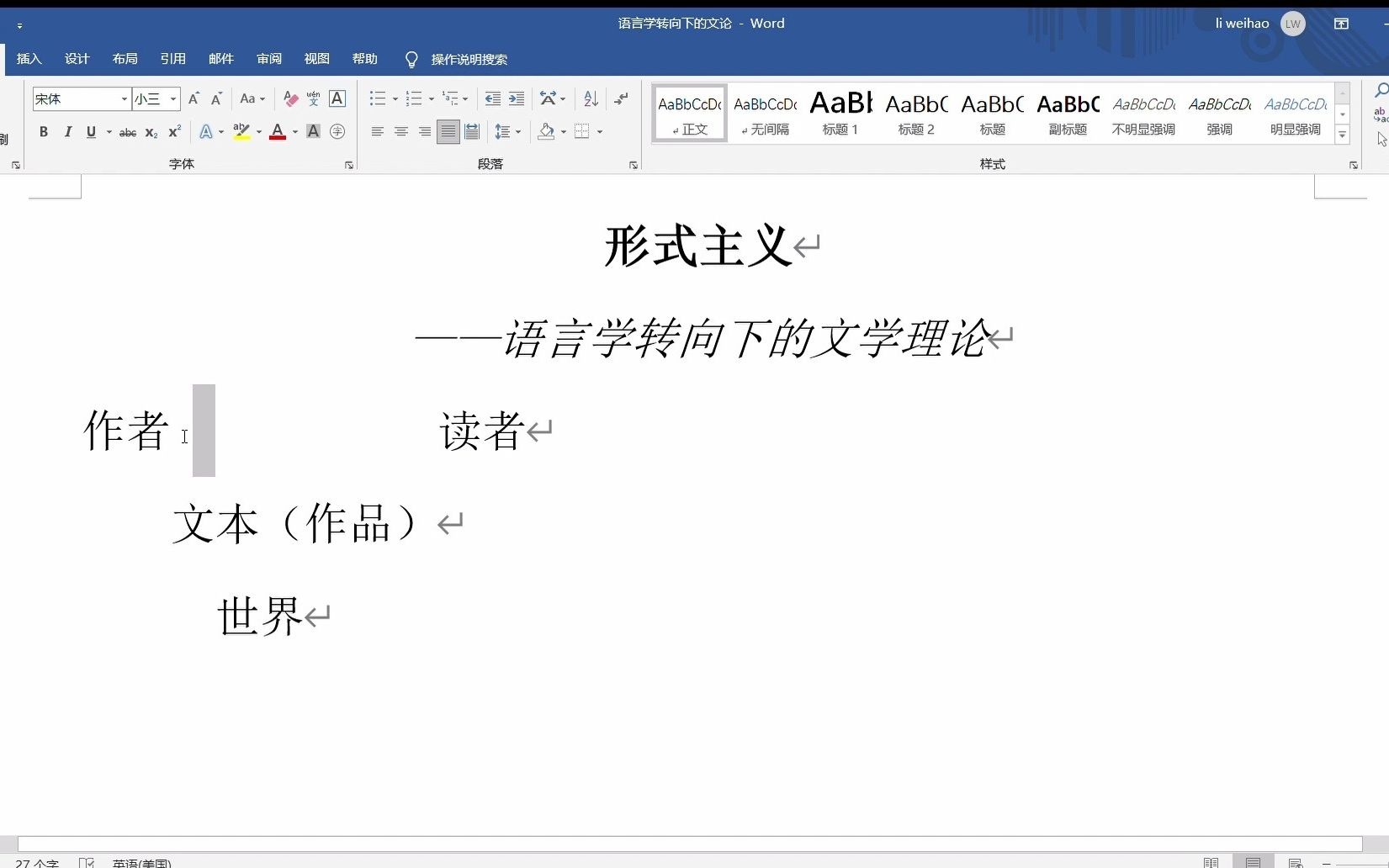Expand underline style dropdown arrow
The width and height of the screenshot is (1389, 868).
pos(109,132)
